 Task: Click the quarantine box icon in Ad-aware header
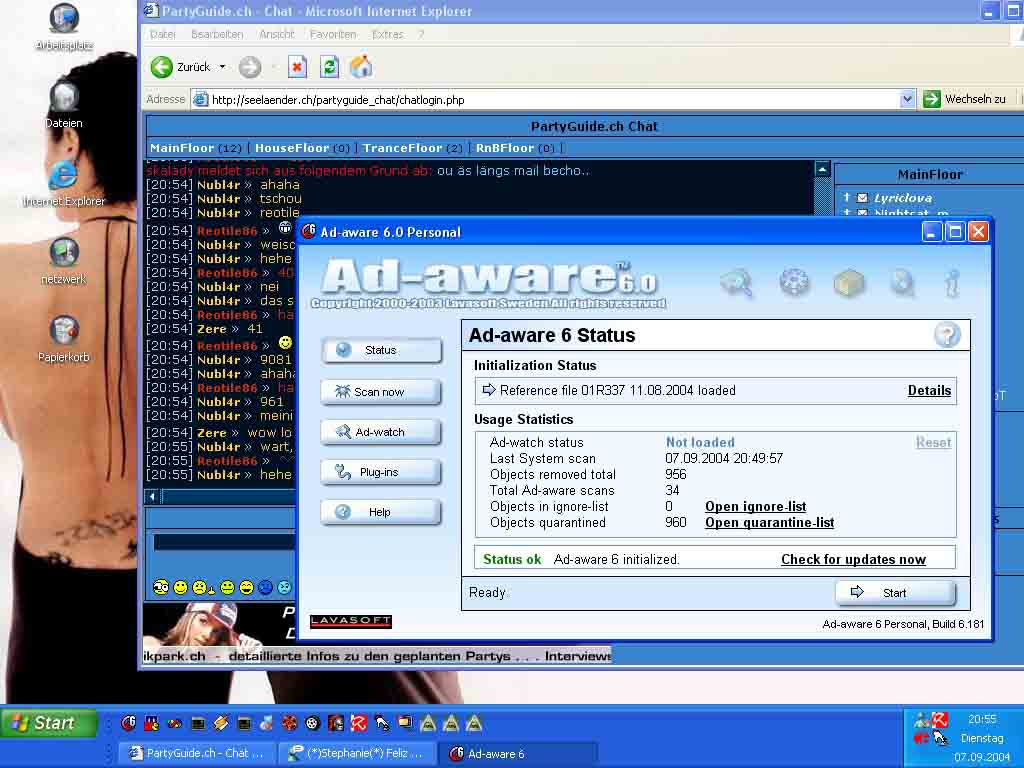[x=849, y=284]
